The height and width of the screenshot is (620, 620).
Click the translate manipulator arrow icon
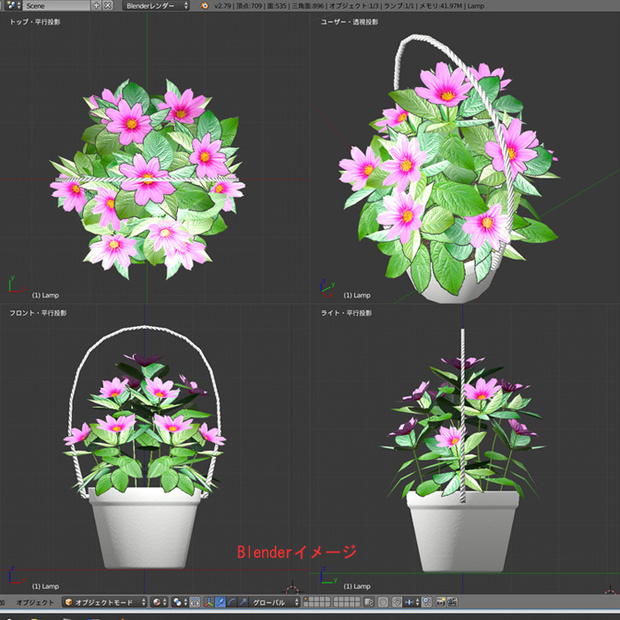220,602
